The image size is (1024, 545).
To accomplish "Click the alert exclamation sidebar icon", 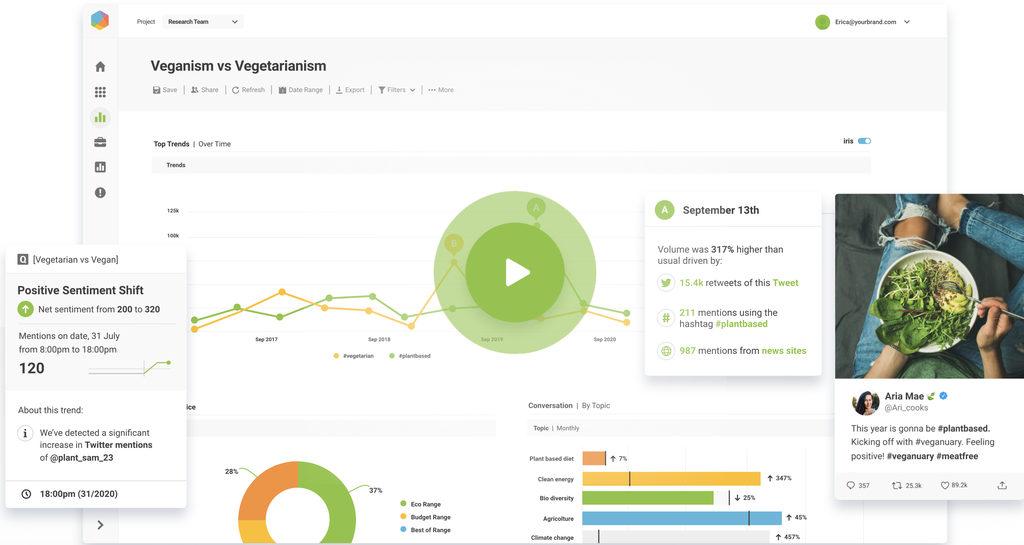I will click(x=100, y=192).
